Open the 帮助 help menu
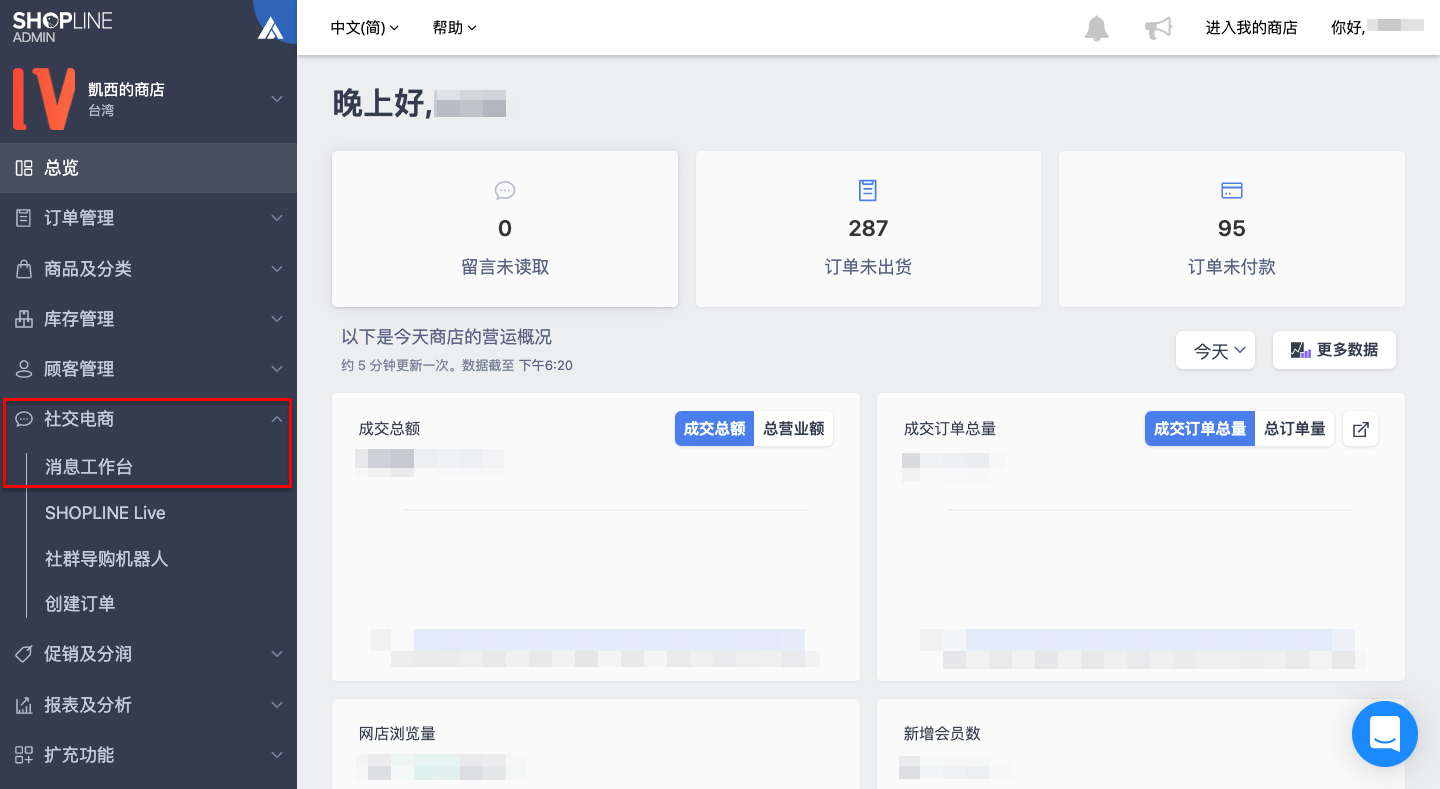 tap(455, 28)
